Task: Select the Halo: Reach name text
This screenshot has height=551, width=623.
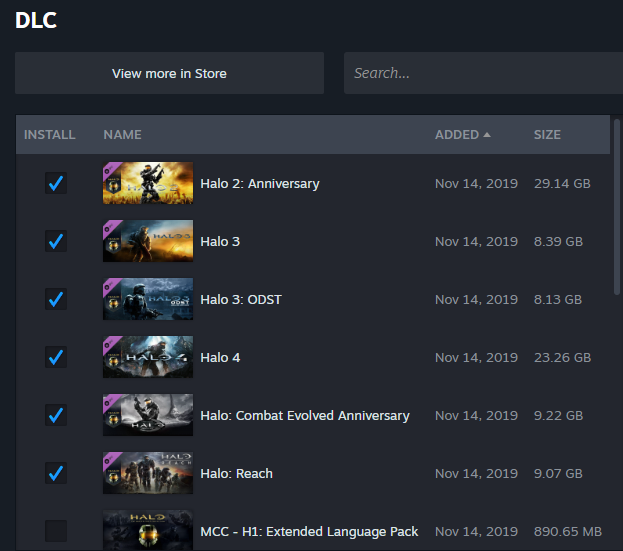Action: pos(236,474)
